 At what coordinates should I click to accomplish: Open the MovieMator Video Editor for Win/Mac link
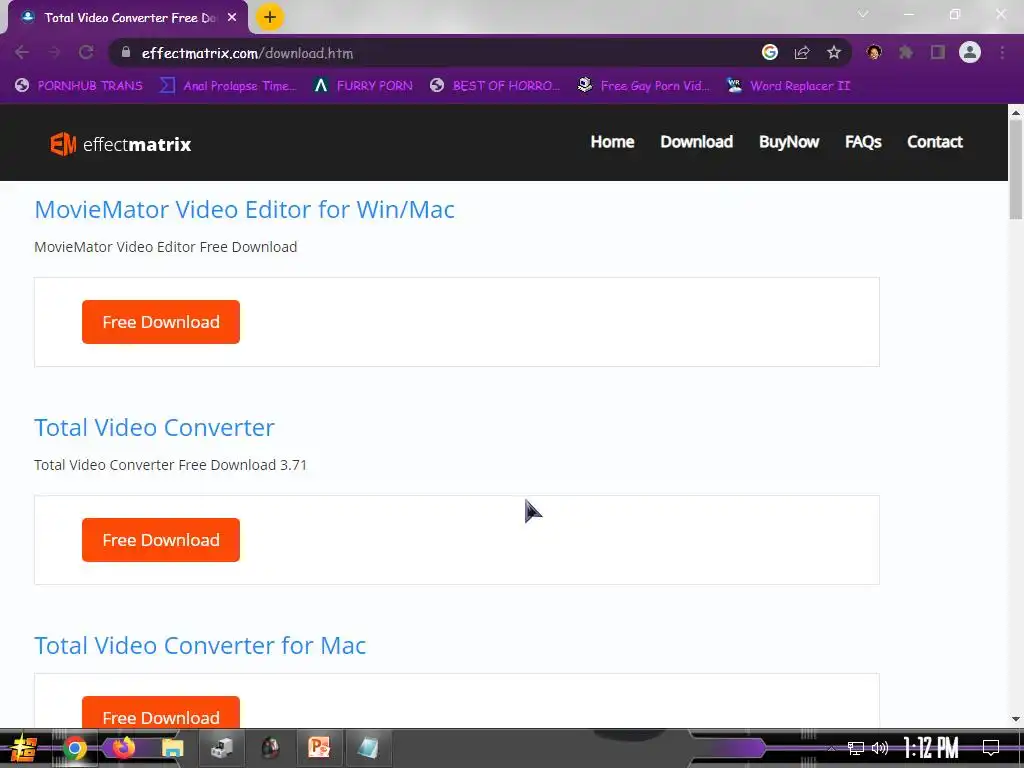pos(244,210)
